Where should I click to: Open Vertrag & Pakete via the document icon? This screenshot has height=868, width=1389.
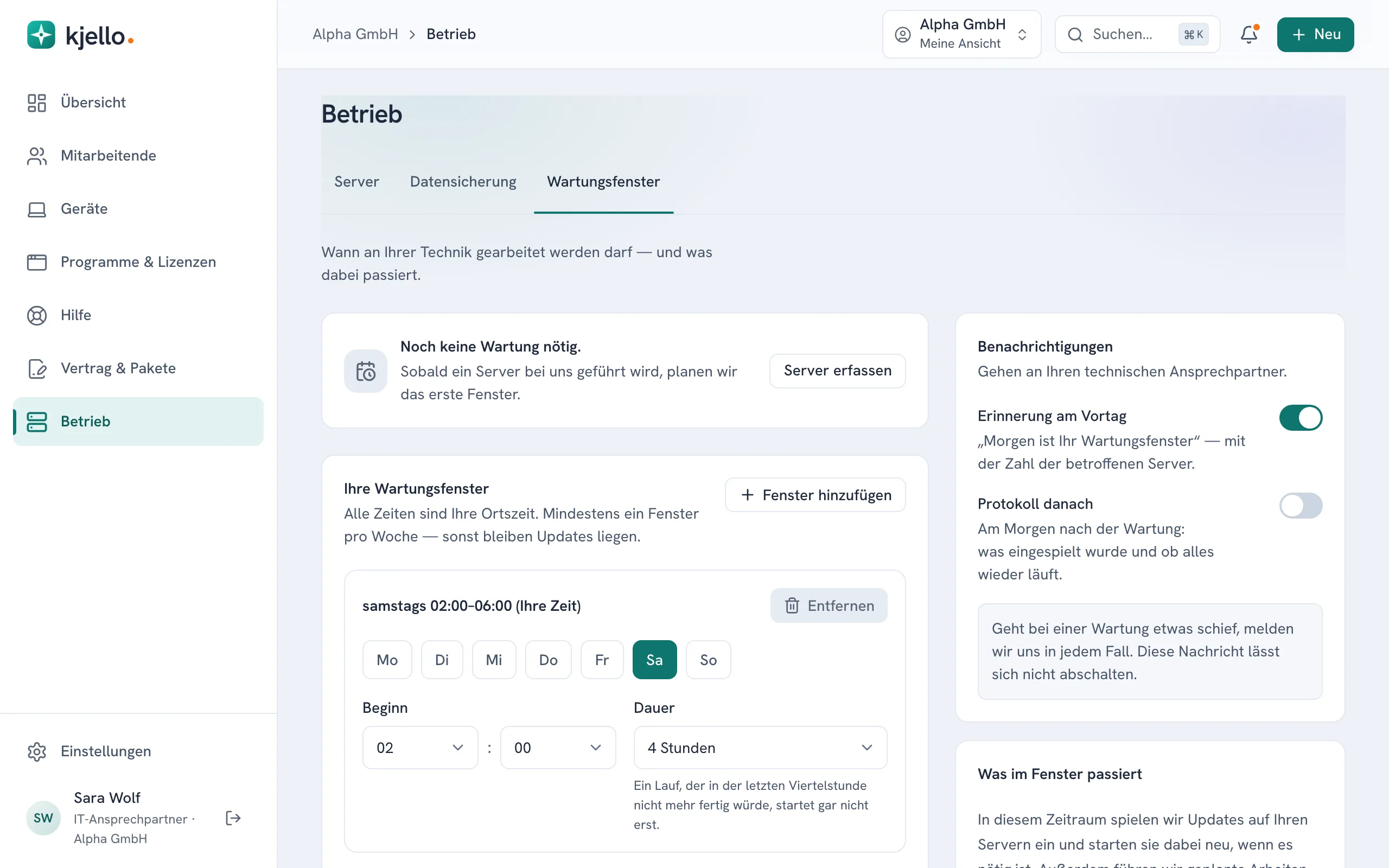pyautogui.click(x=37, y=368)
